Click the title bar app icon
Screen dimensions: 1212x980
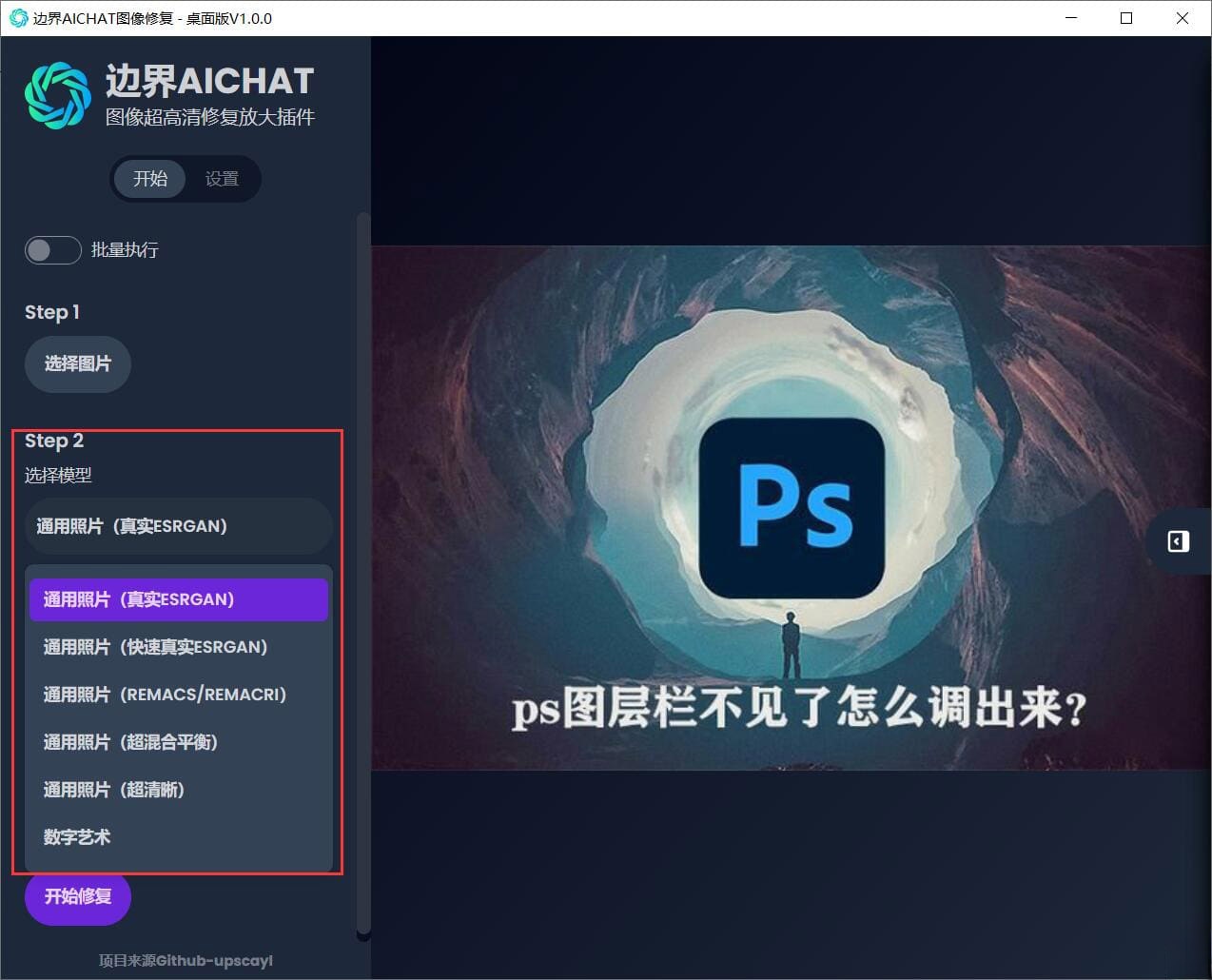tap(18, 18)
